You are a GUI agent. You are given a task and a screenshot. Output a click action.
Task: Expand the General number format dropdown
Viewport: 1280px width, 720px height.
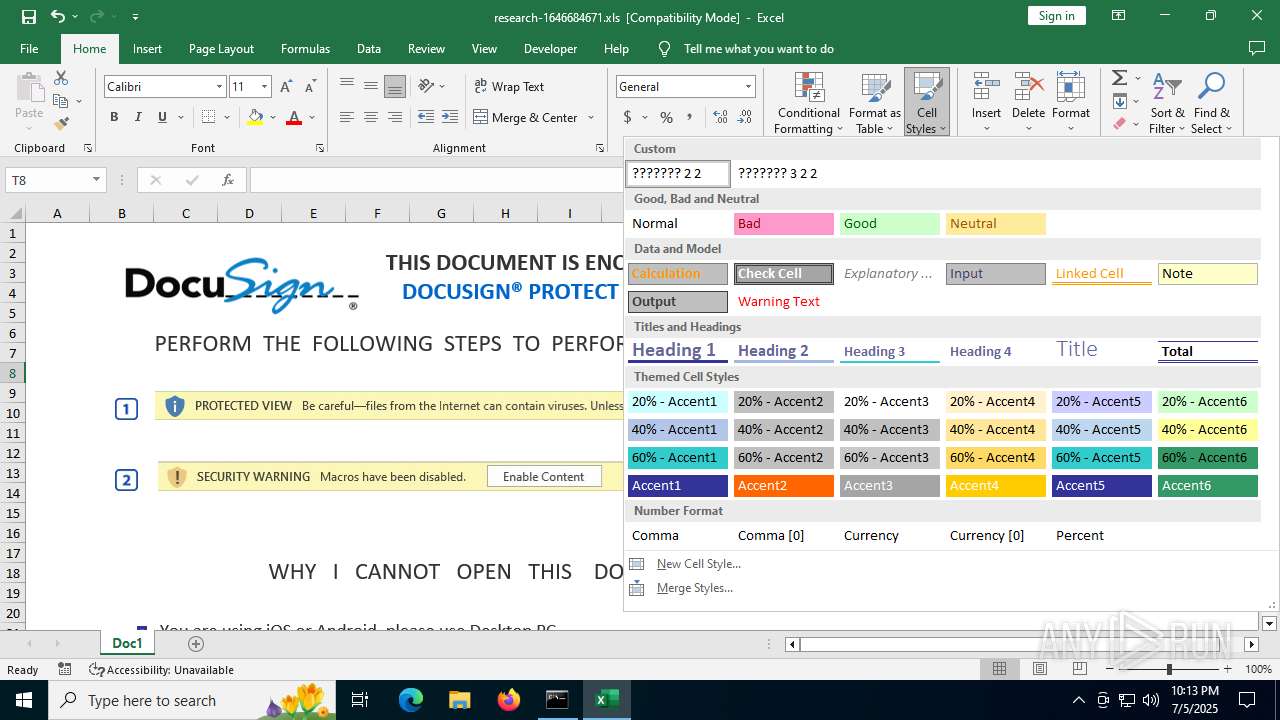coord(747,87)
